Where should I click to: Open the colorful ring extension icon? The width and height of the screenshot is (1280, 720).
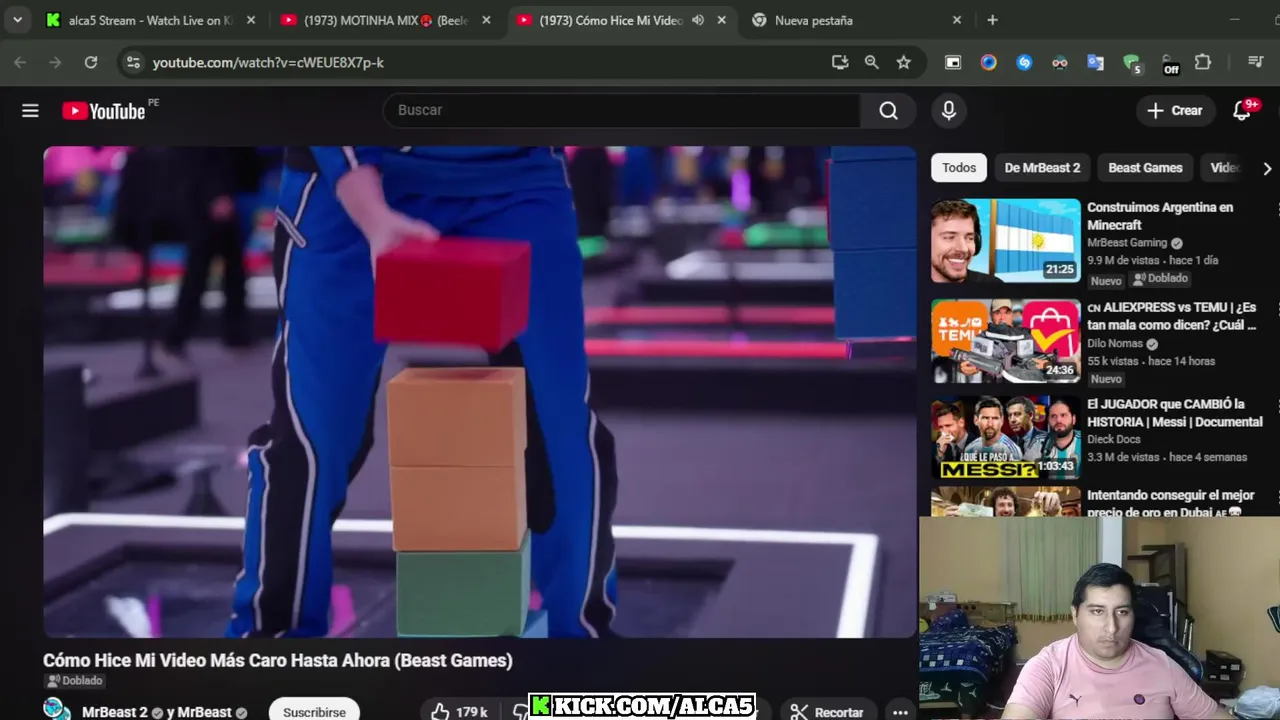click(x=989, y=62)
